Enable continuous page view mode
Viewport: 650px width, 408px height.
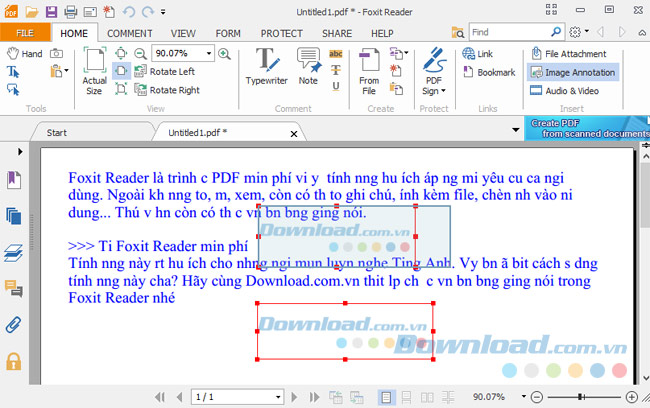(407, 398)
